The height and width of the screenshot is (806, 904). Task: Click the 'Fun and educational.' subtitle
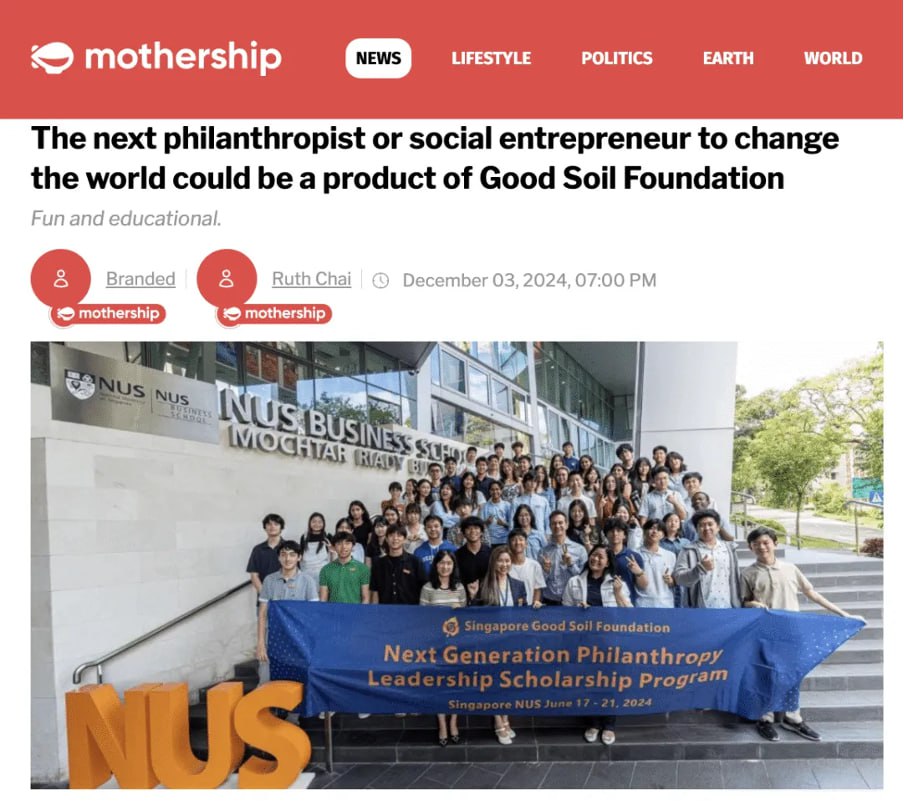(x=126, y=219)
